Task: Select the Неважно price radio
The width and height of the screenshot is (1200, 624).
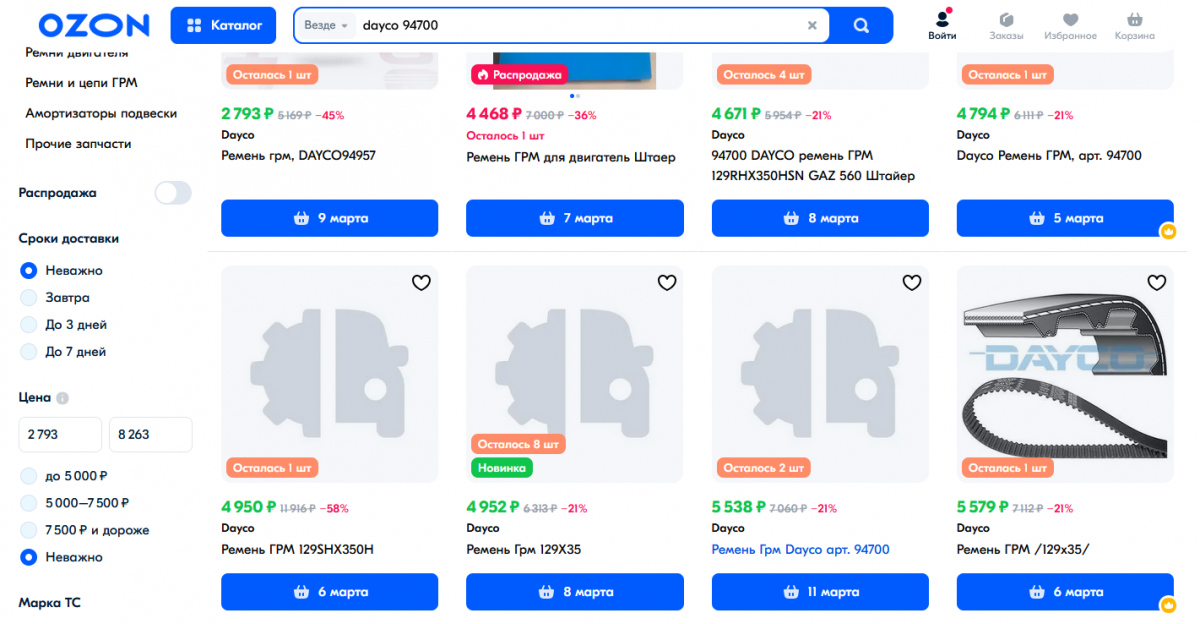Action: 29,557
